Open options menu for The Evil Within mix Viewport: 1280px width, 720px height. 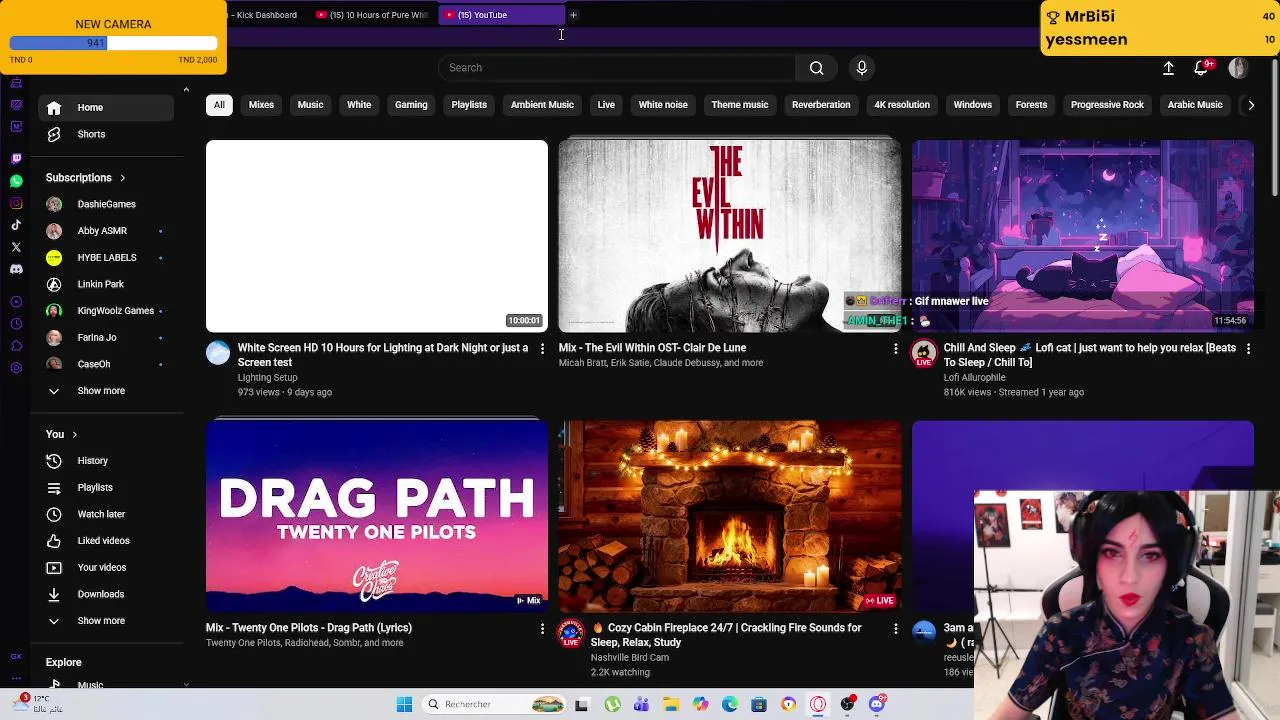896,349
